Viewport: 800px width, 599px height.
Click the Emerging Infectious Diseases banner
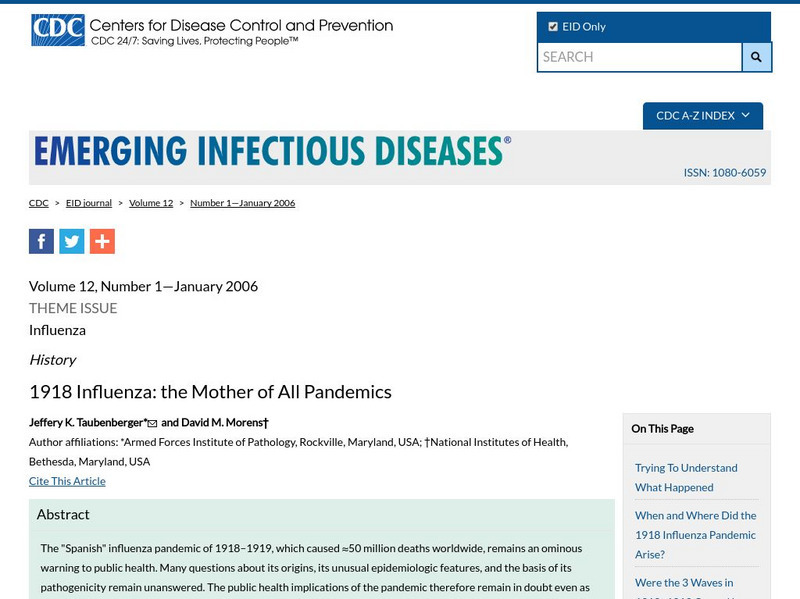point(272,151)
